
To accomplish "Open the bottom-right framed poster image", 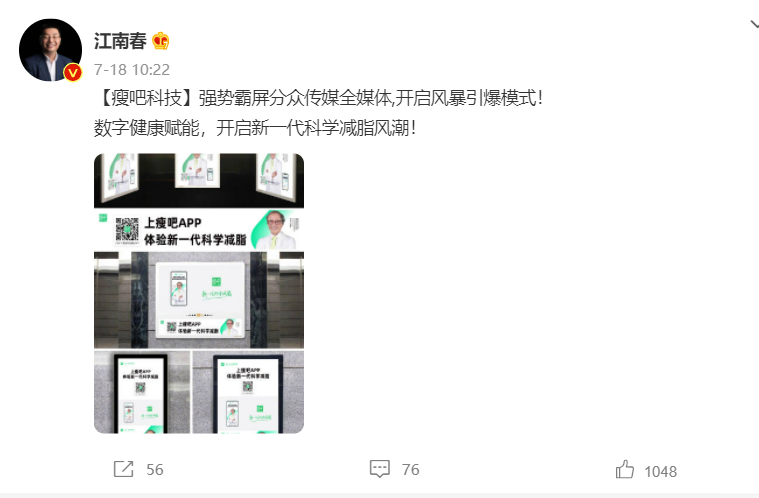I will pos(248,392).
